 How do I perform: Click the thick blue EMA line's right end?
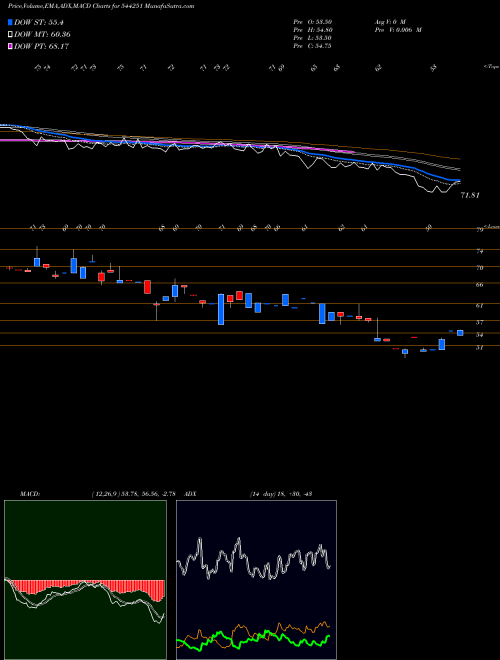(x=457, y=180)
